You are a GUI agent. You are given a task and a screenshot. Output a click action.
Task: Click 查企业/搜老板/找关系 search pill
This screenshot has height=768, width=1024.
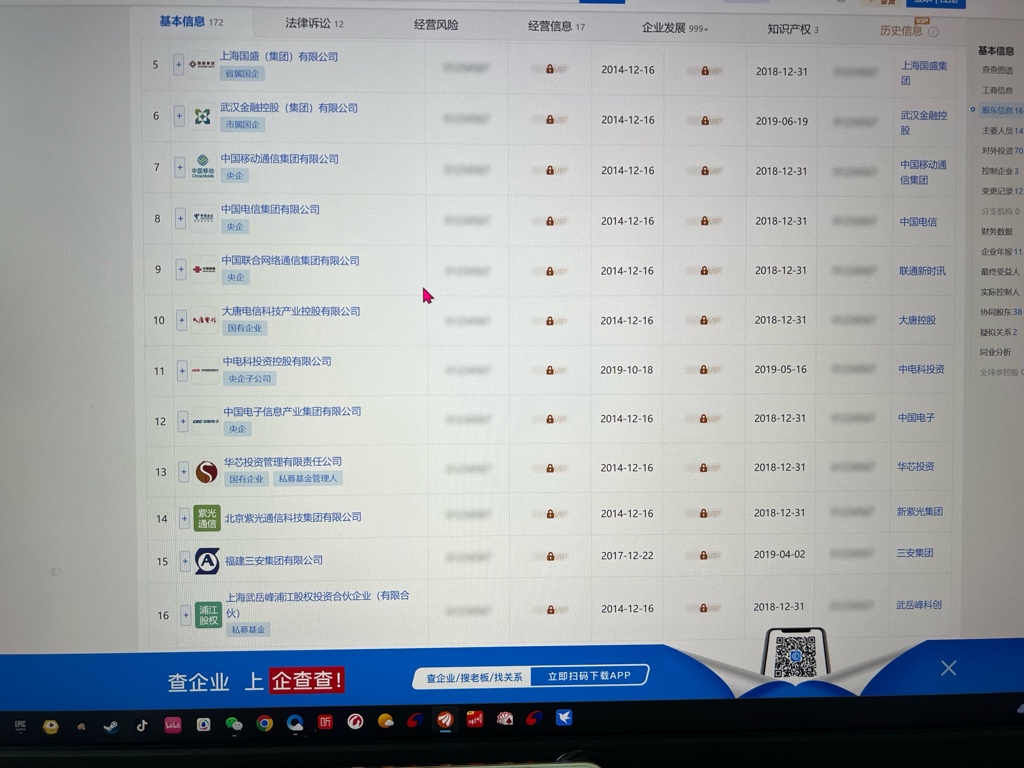coord(474,678)
